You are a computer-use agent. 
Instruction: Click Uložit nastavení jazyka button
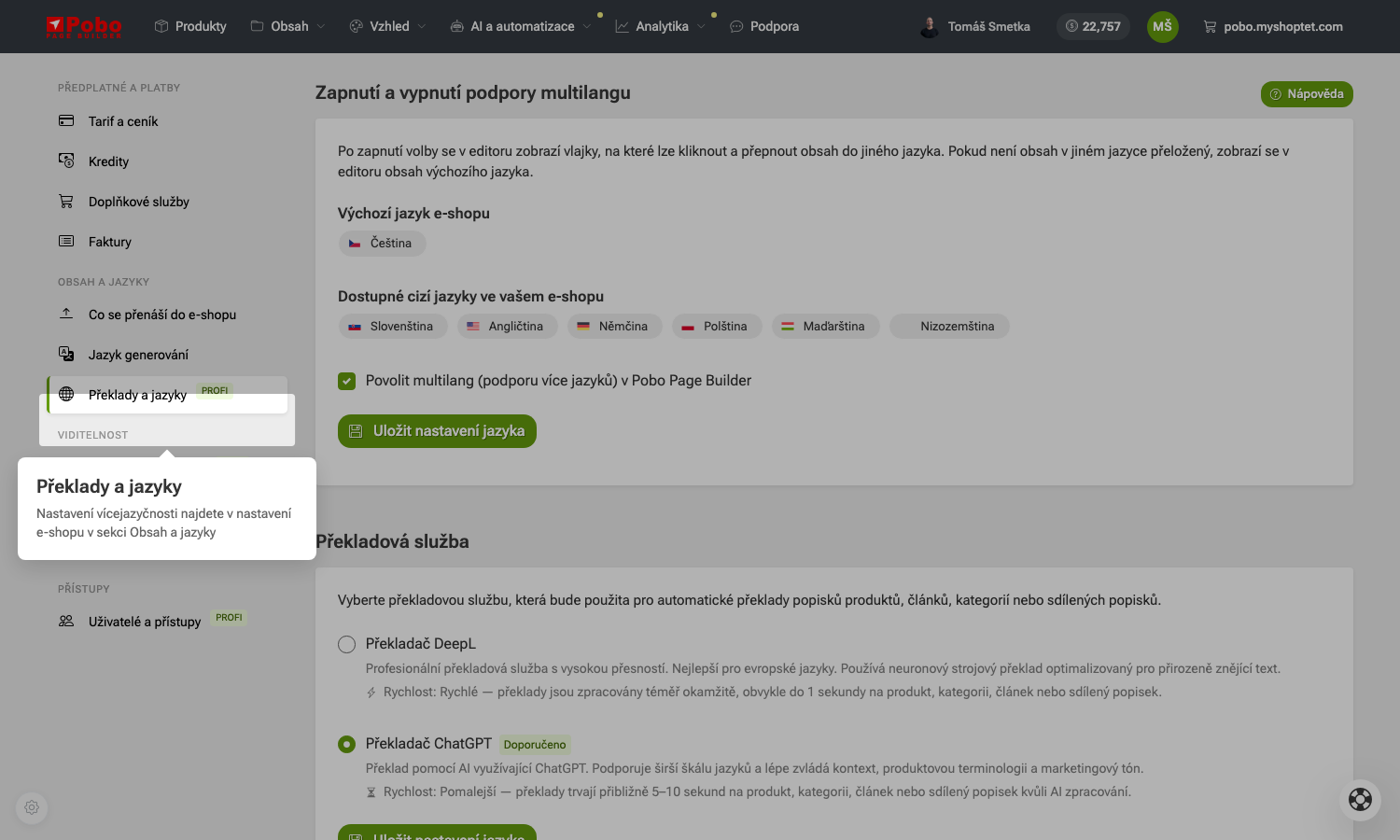[437, 431]
